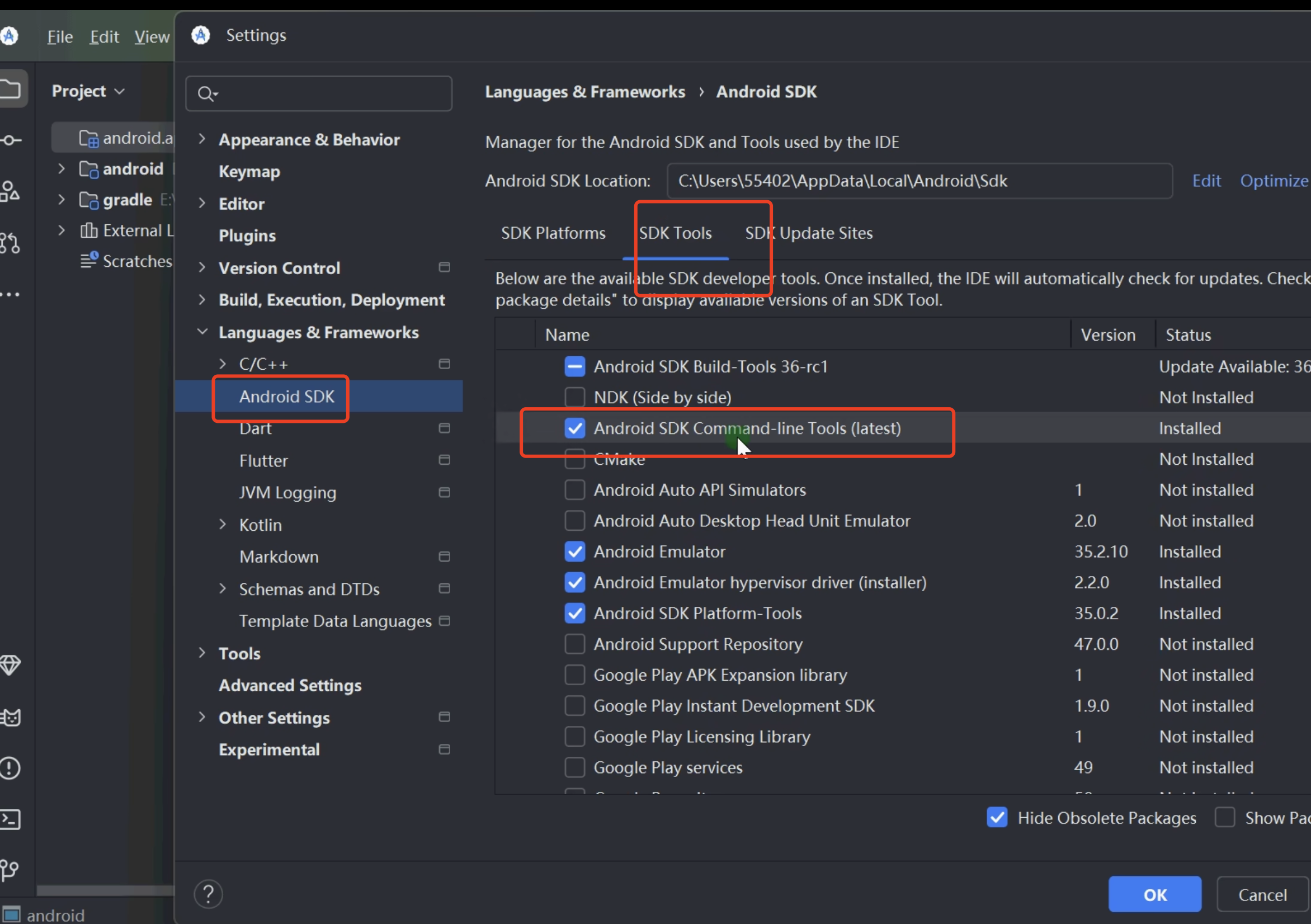Select Flutter in the settings tree
Image resolution: width=1311 pixels, height=924 pixels.
tap(263, 460)
